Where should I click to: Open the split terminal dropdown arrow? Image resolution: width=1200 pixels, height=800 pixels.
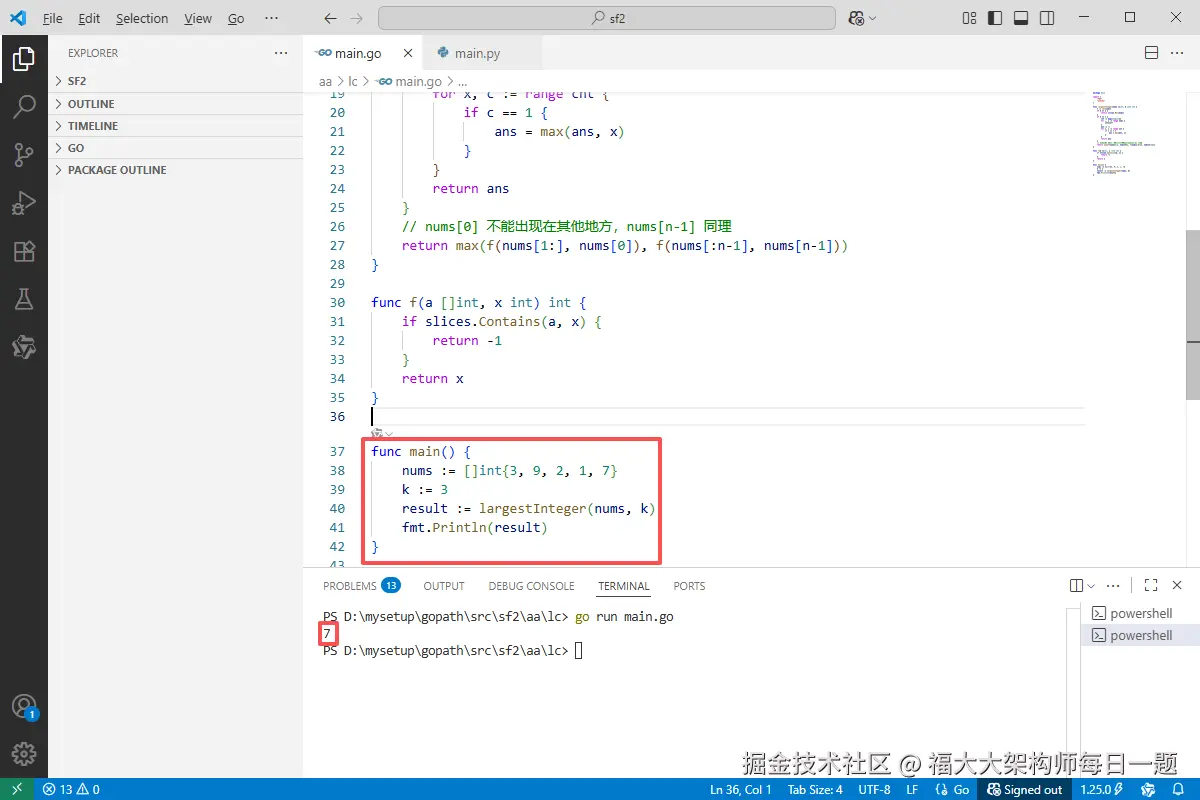(1091, 585)
